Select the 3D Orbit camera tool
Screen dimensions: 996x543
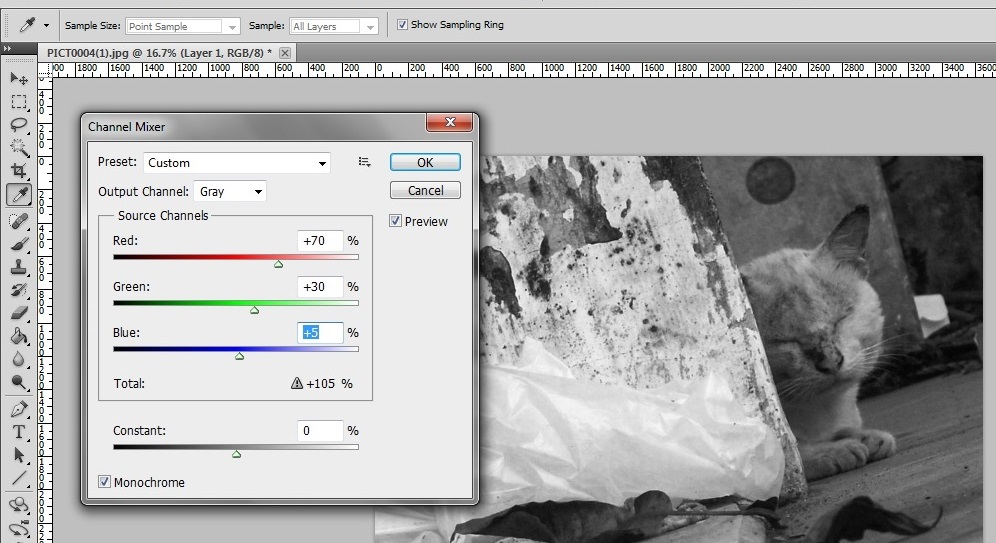18,528
